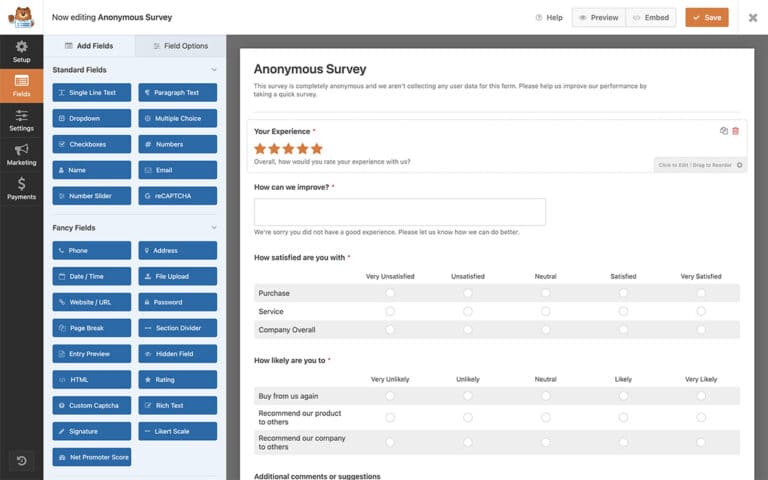Select Neutral for Buy from us again
This screenshot has height=480, width=768.
546,396
